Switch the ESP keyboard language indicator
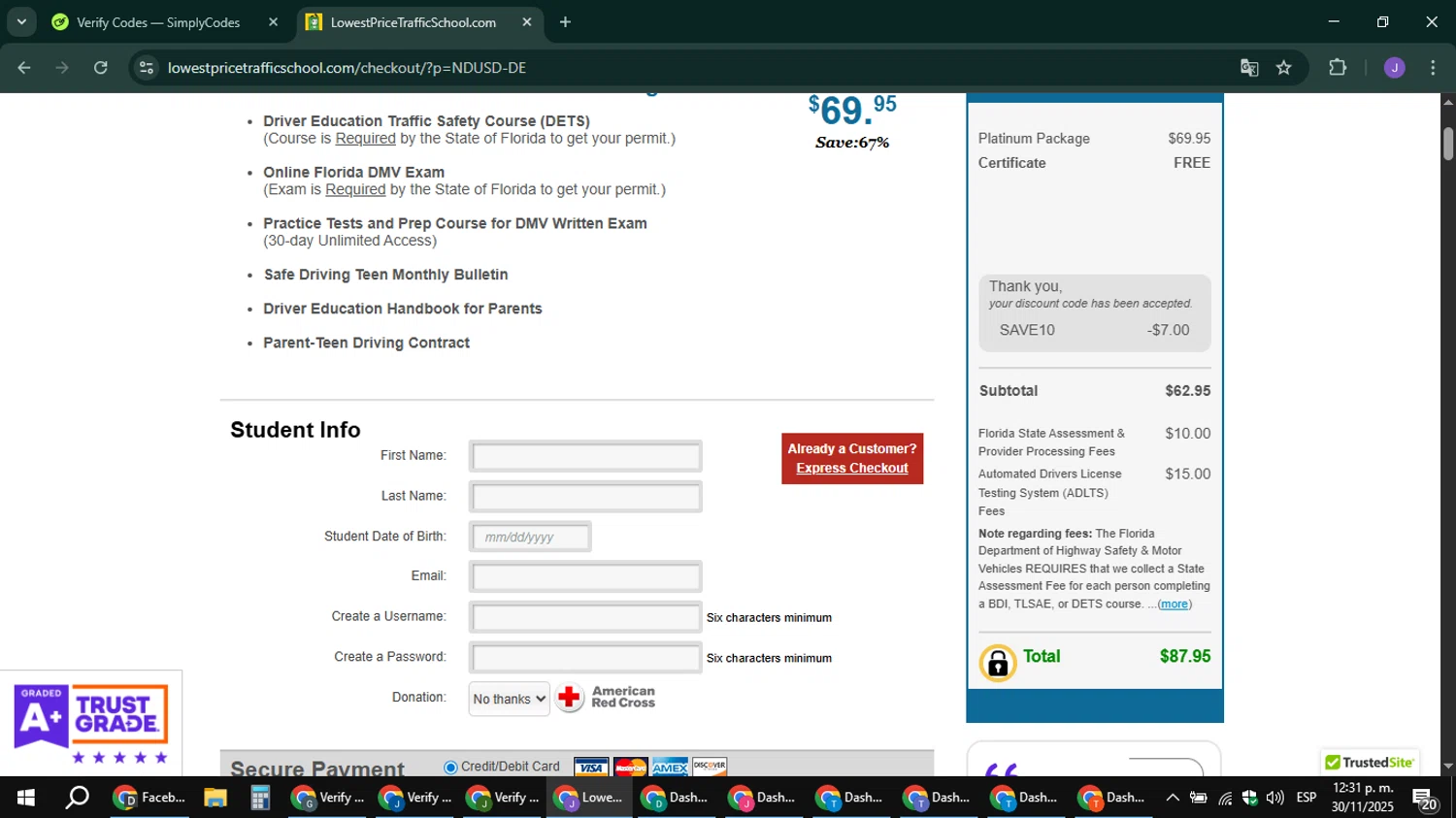The image size is (1456, 818). click(x=1307, y=798)
